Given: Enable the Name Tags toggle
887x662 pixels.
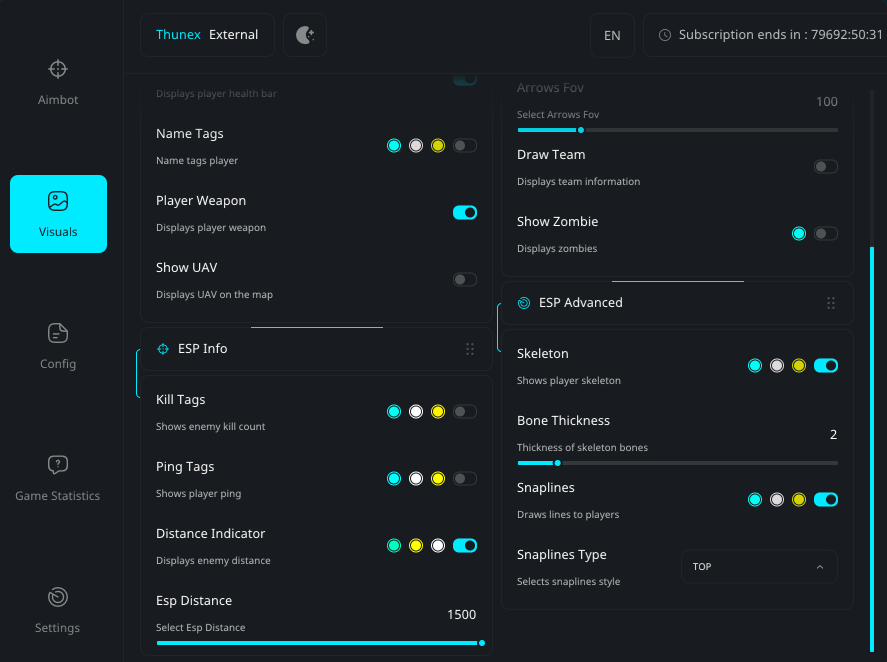Looking at the screenshot, I should point(465,146).
